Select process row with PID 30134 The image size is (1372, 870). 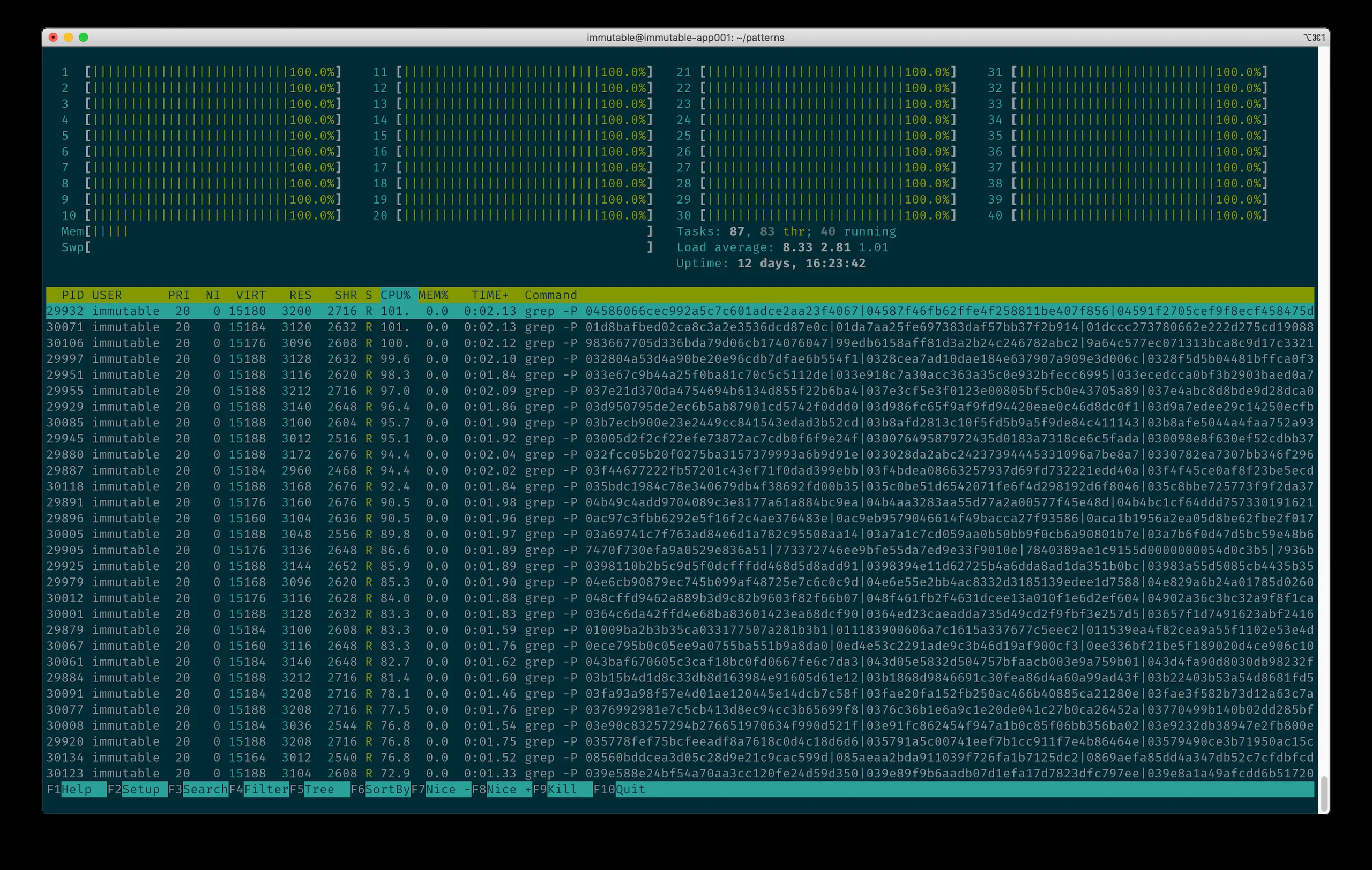[x=680, y=757]
